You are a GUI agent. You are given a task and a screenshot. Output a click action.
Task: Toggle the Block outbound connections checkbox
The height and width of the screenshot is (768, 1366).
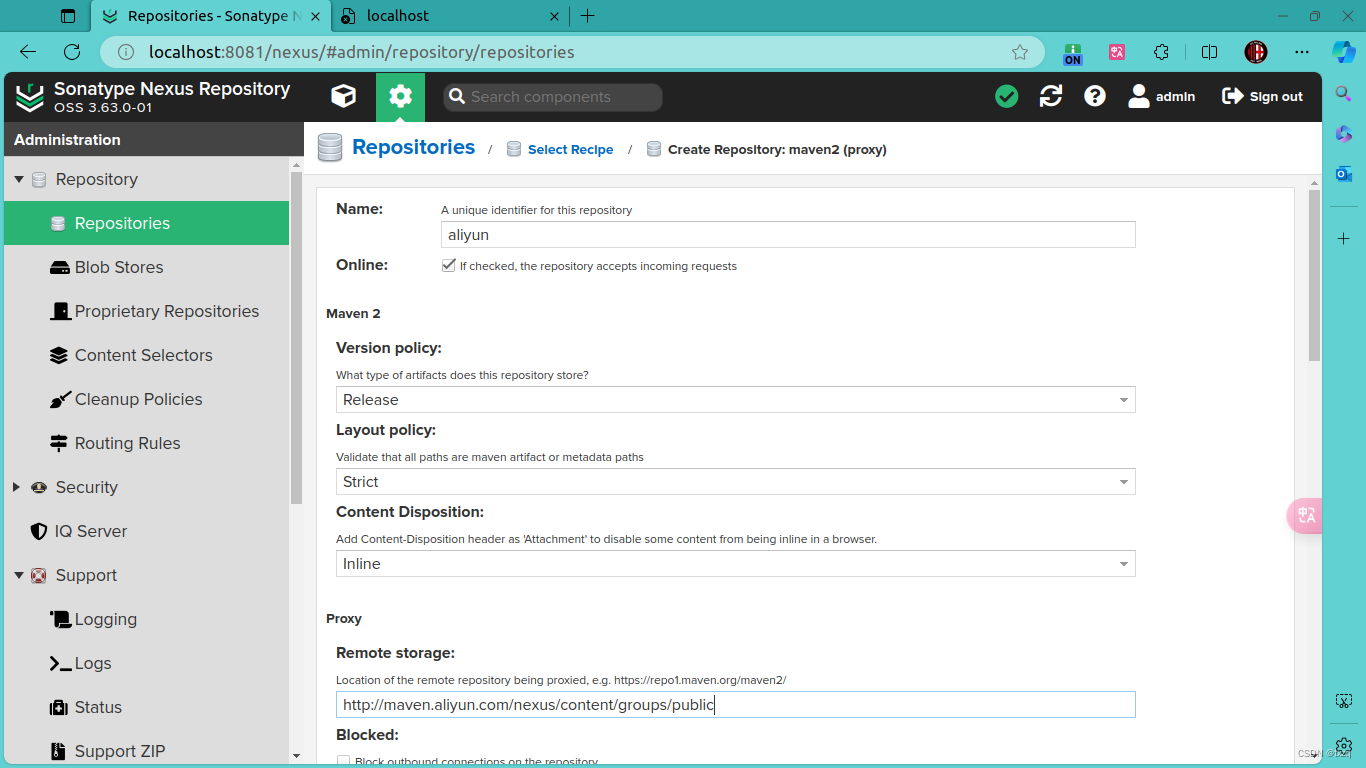point(344,762)
